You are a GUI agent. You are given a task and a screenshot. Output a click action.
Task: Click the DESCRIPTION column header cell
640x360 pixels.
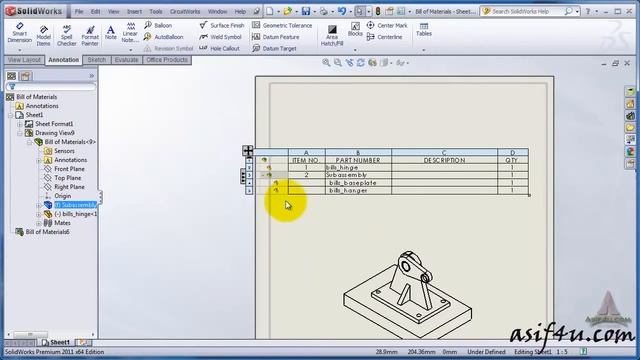444,160
